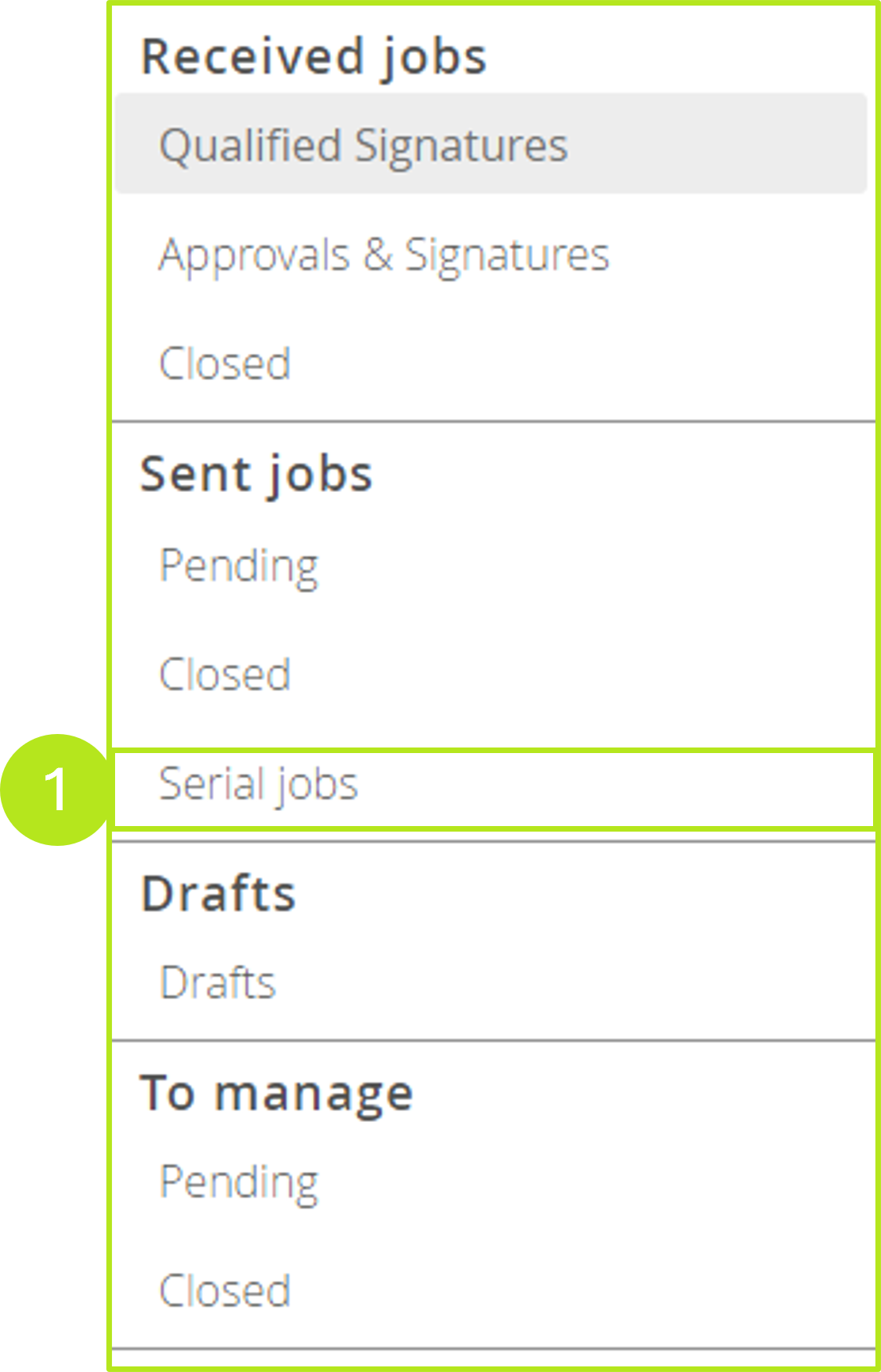The width and height of the screenshot is (881, 1372).
Task: Select the currently active Qualified Signatures item
Action: tap(364, 144)
